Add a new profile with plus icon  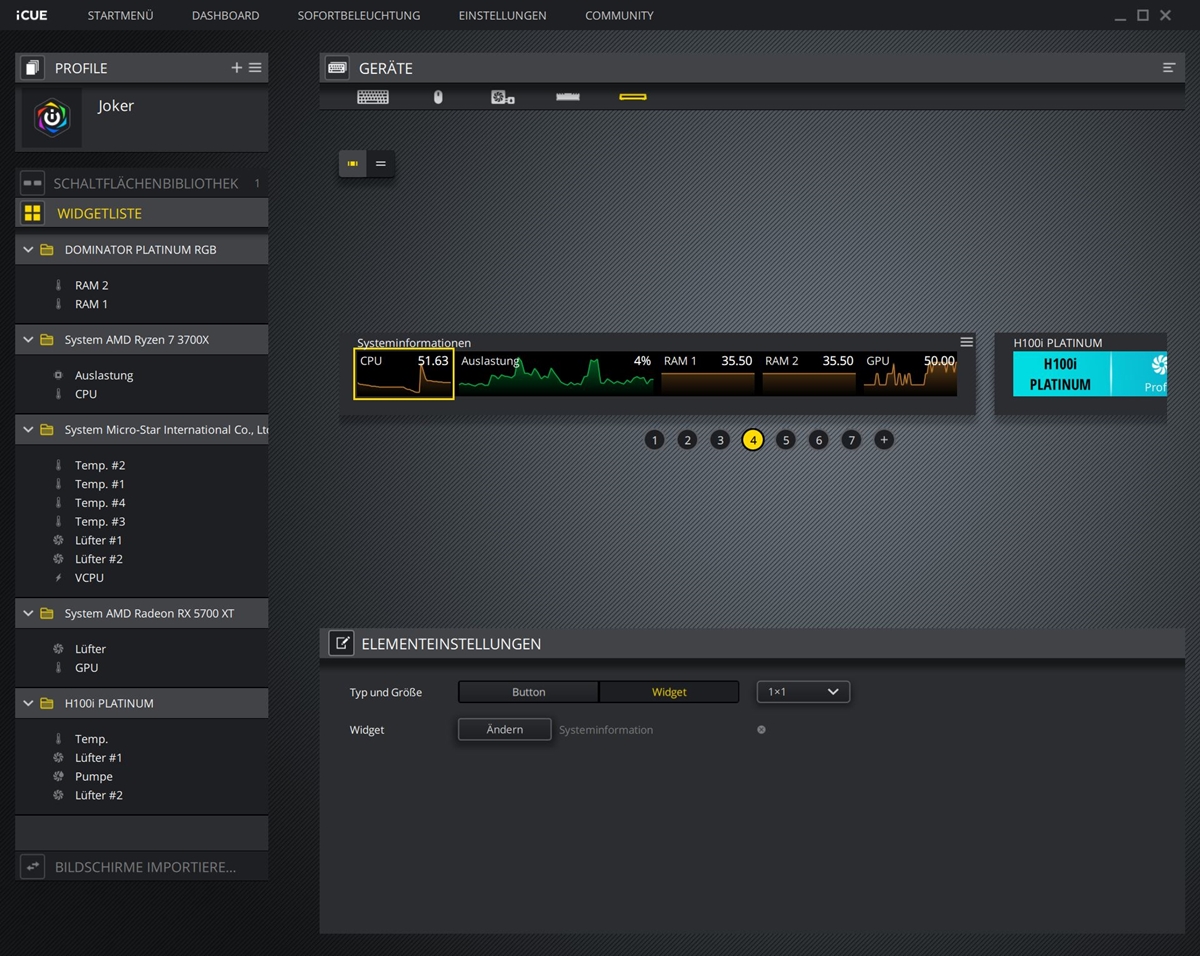pos(237,68)
